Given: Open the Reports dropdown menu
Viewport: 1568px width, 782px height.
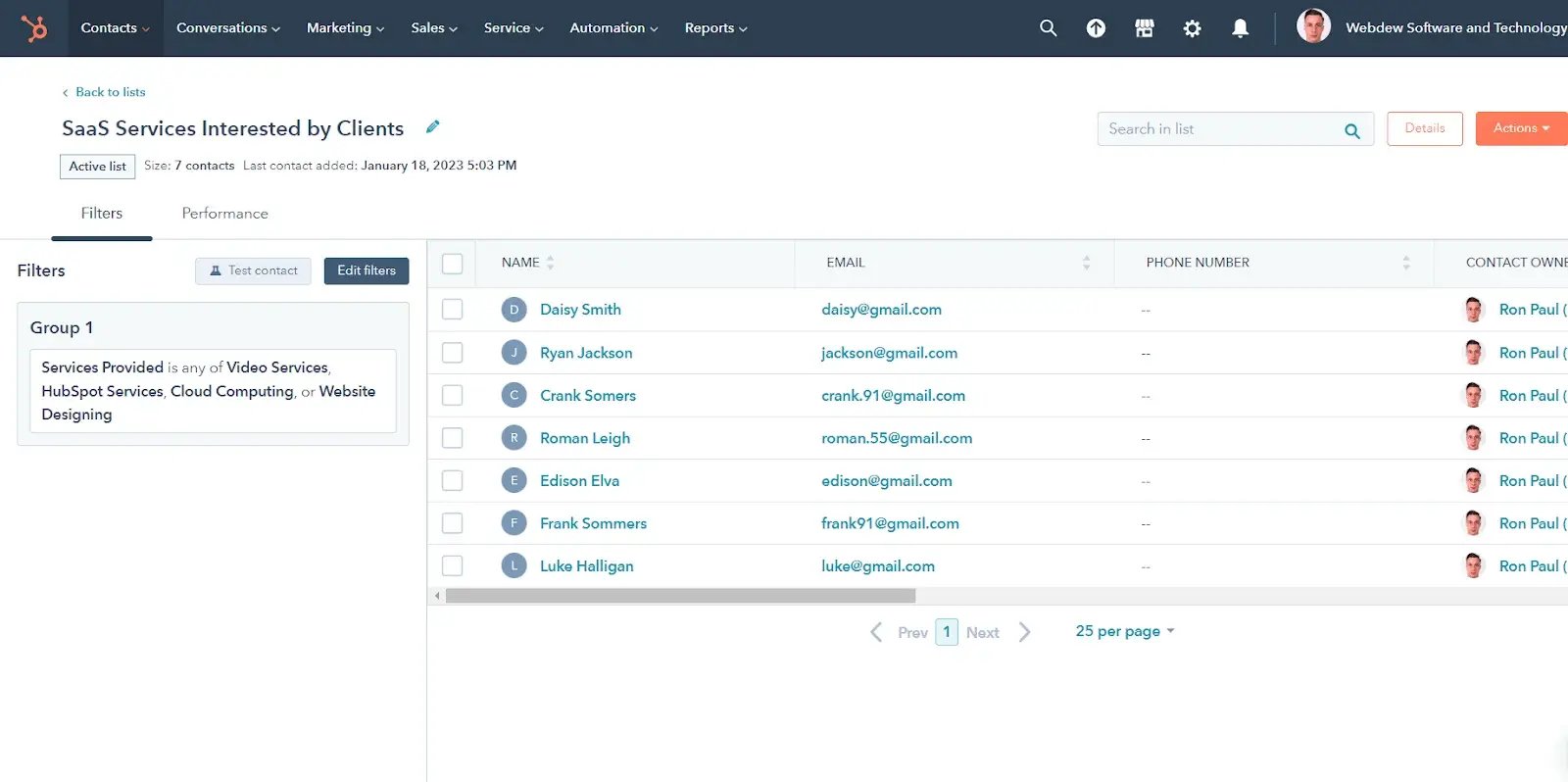Looking at the screenshot, I should click(716, 28).
